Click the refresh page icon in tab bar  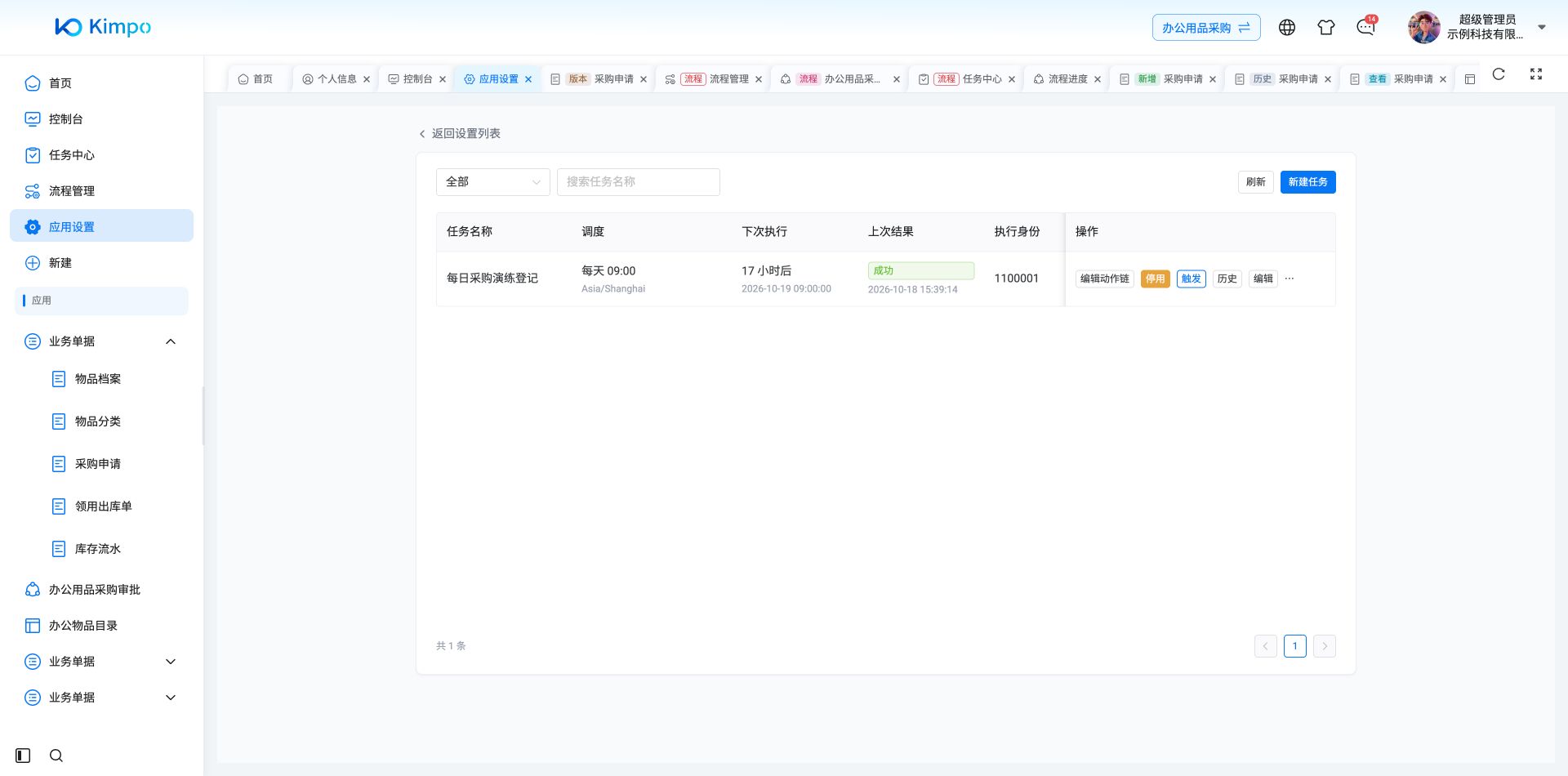[1499, 74]
